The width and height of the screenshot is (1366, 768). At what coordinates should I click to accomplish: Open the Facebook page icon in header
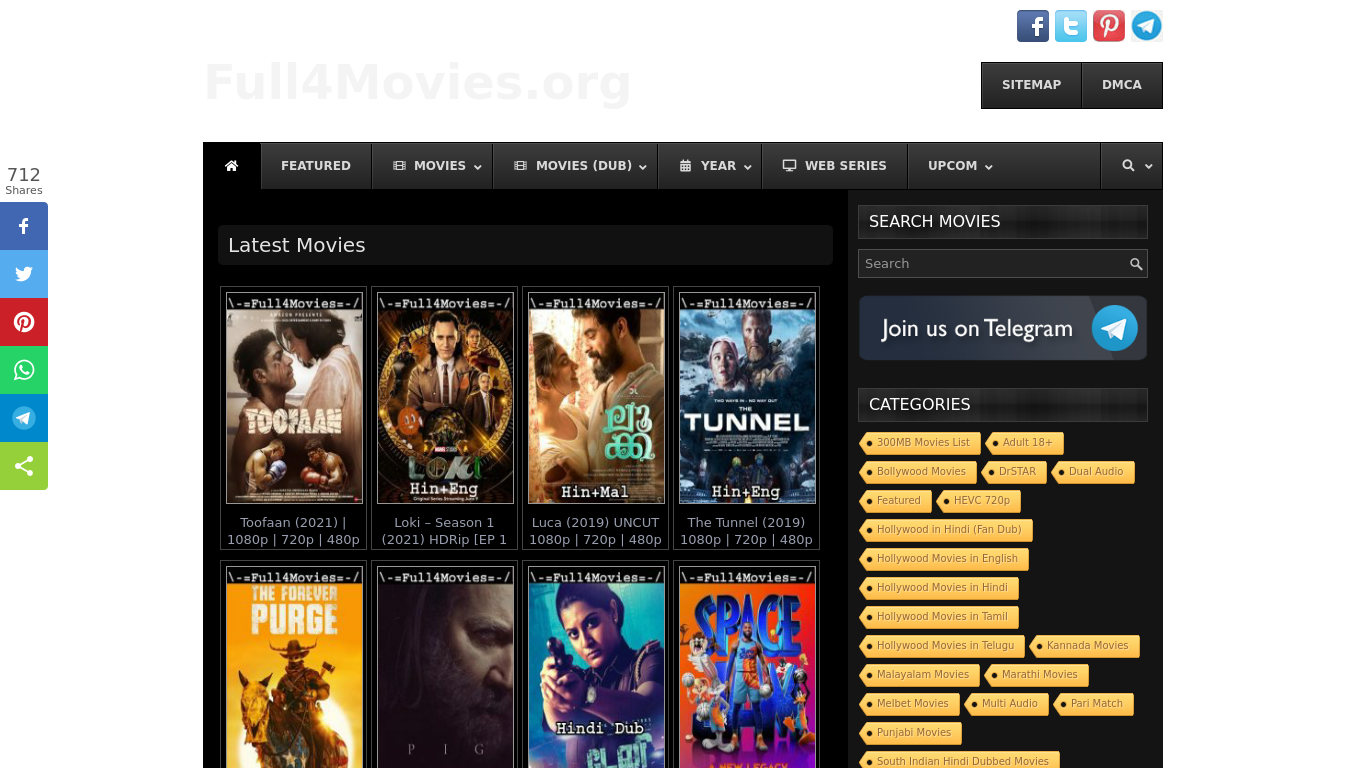[1033, 26]
